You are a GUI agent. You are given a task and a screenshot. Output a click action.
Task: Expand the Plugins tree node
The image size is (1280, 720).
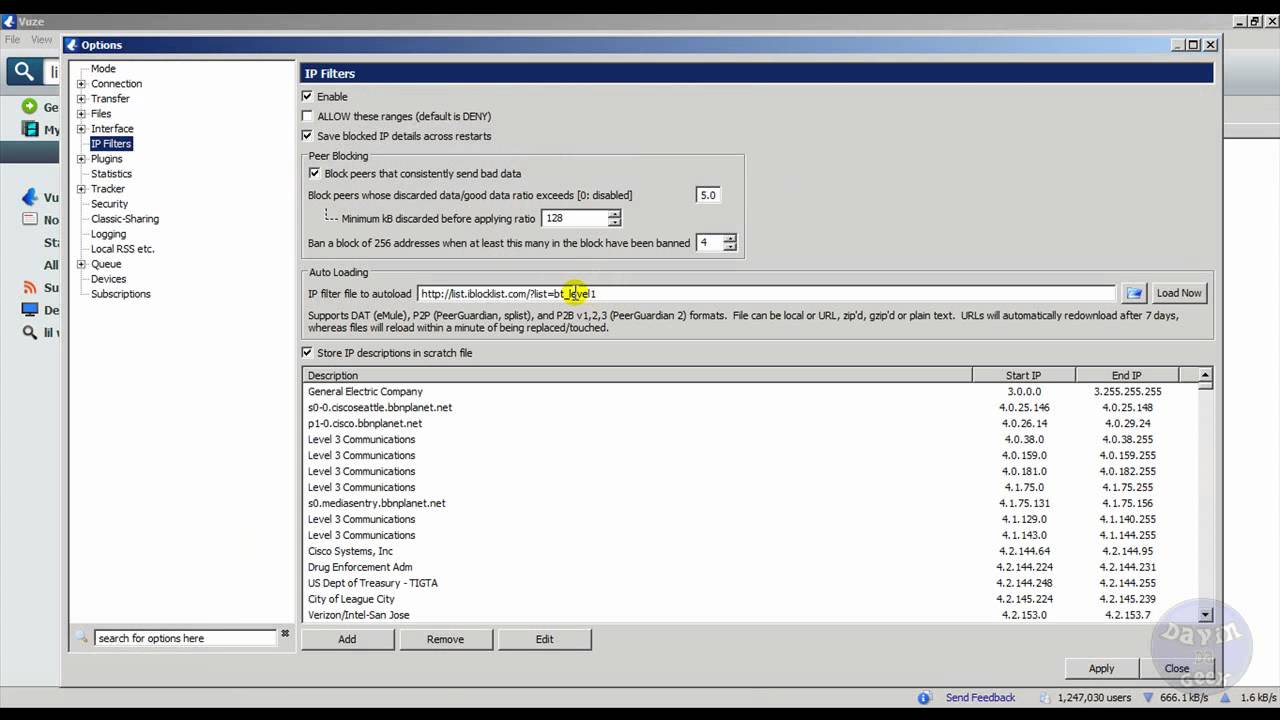coord(81,159)
